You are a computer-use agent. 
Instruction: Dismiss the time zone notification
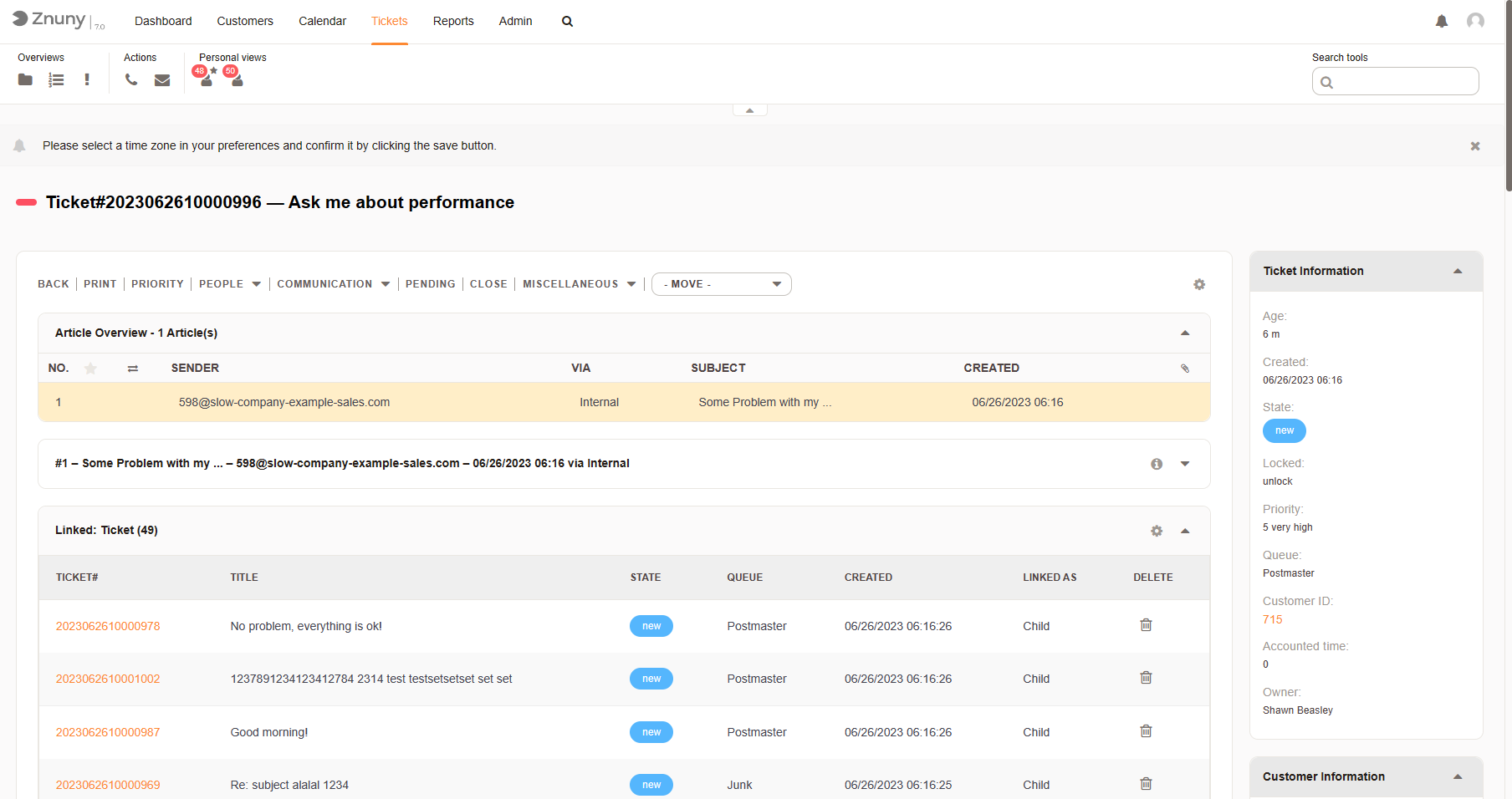(x=1475, y=146)
